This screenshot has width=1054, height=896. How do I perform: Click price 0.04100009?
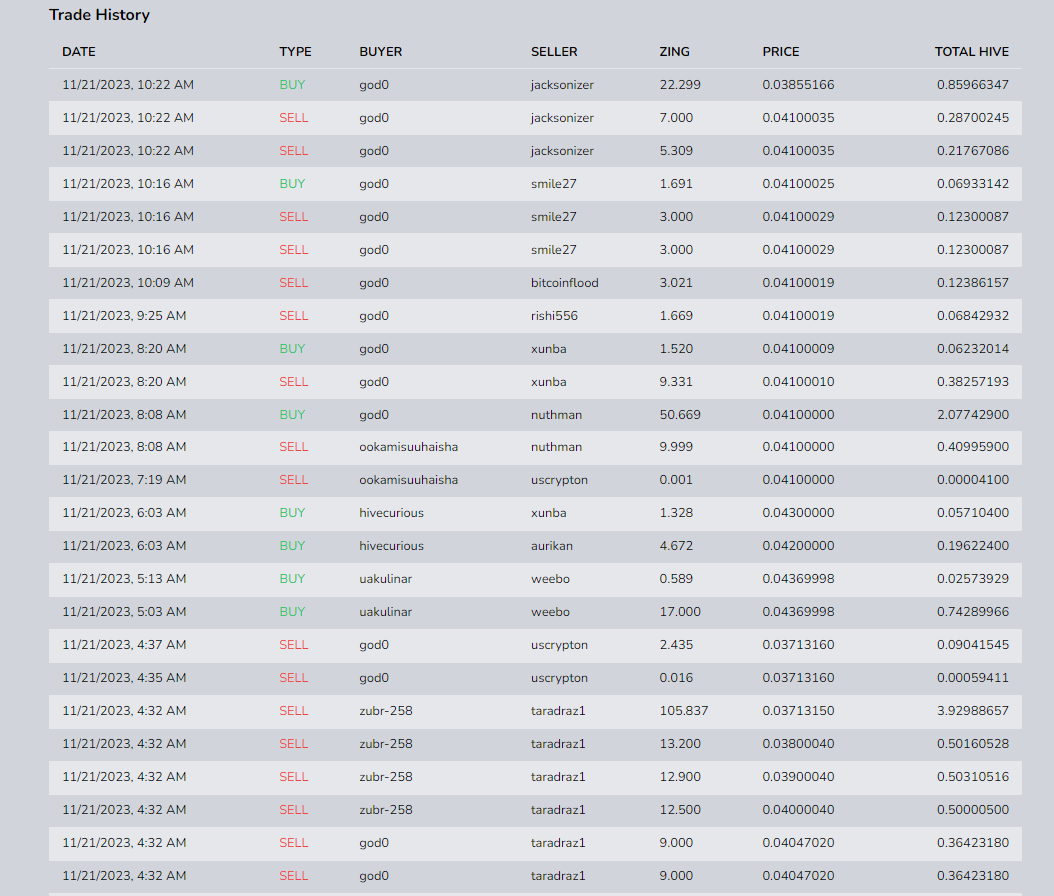tap(798, 349)
